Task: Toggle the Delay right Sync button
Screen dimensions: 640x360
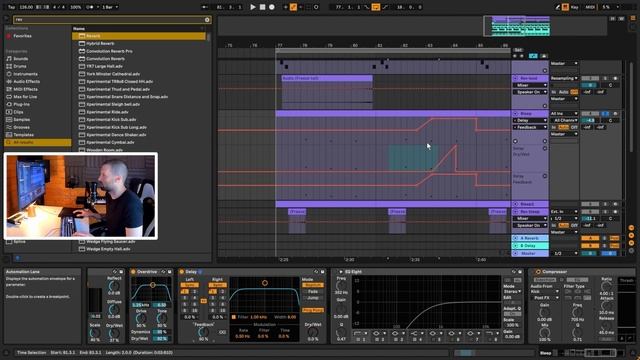Action: (218, 285)
